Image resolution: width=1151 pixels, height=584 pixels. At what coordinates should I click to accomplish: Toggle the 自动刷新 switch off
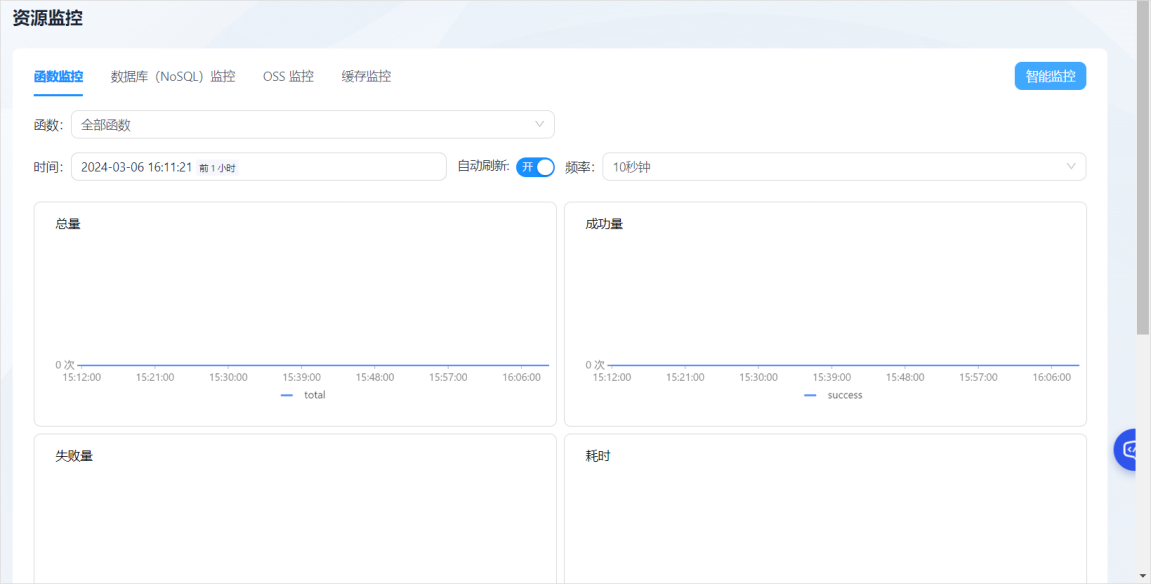pyautogui.click(x=535, y=167)
